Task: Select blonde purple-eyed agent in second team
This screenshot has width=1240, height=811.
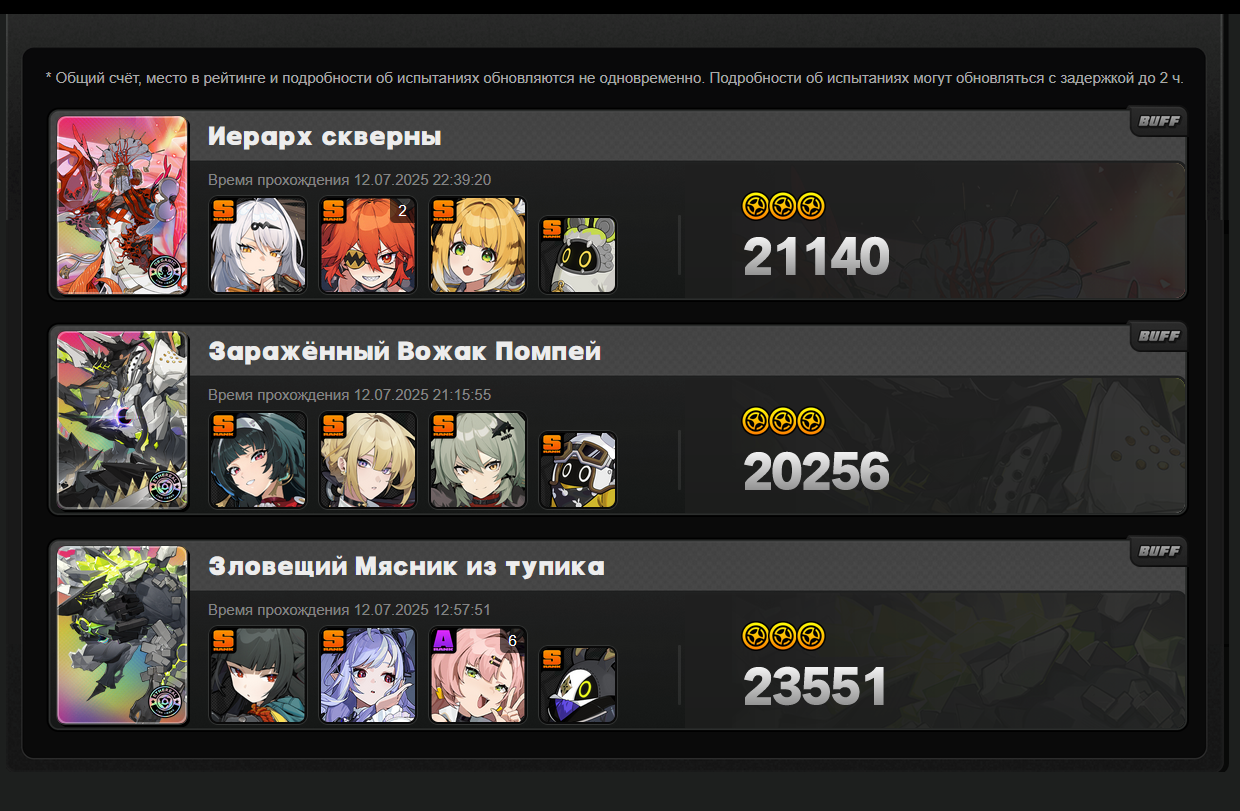Action: (x=368, y=460)
